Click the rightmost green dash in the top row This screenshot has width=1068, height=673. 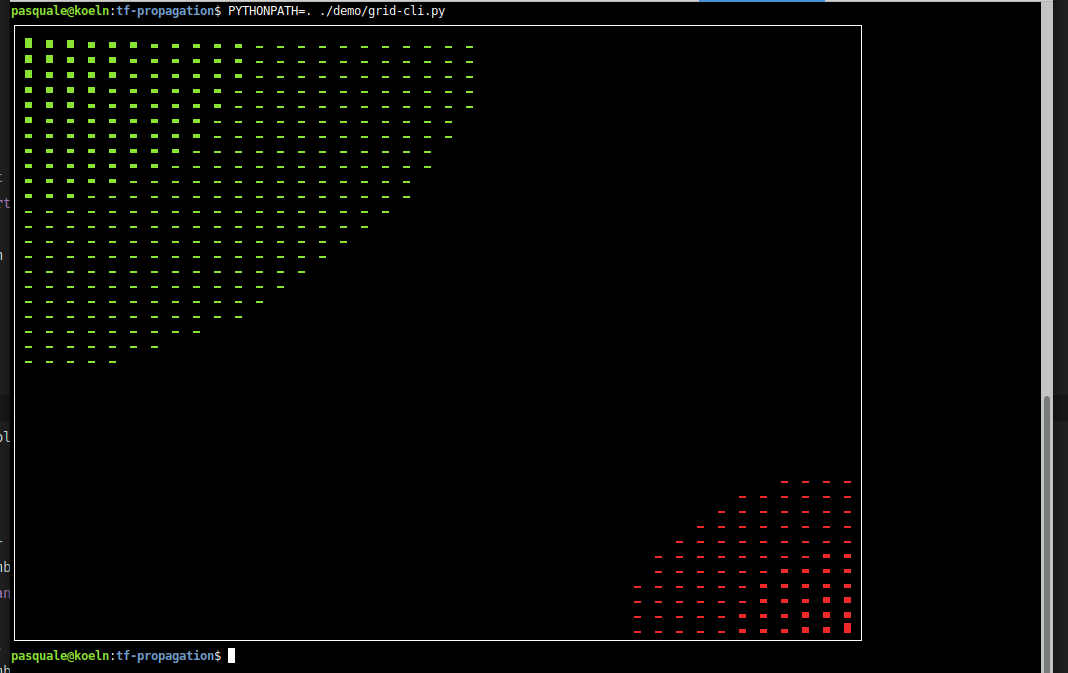click(469, 46)
